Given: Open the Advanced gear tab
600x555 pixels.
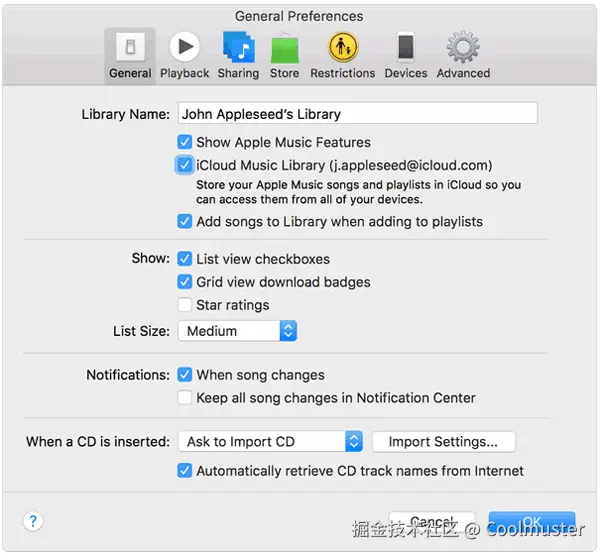Looking at the screenshot, I should coord(463,56).
